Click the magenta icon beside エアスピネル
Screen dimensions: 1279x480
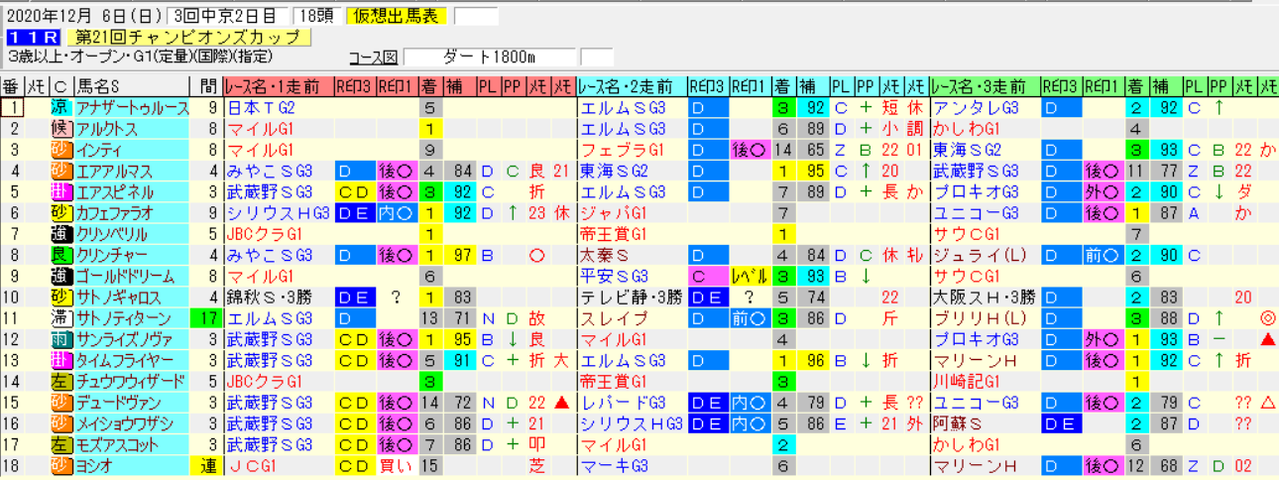point(60,192)
